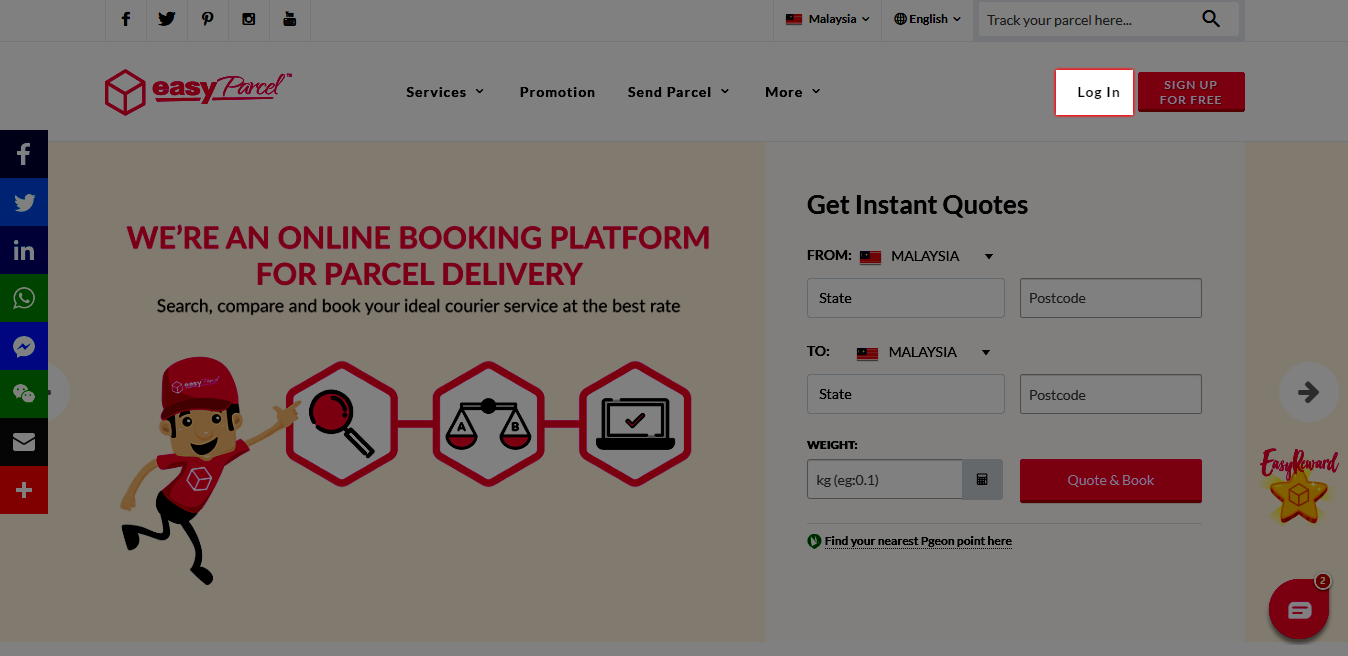Viewport: 1348px width, 656px height.
Task: Select TO State field
Action: (x=906, y=394)
